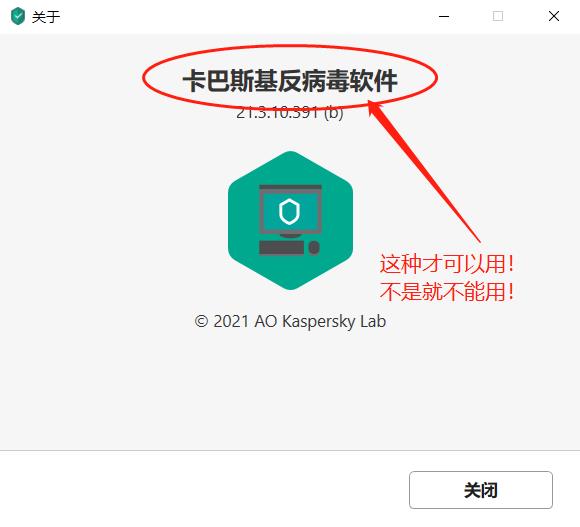Click the gray keyboard graphic in the logo
The height and width of the screenshot is (527, 580).
click(x=281, y=248)
